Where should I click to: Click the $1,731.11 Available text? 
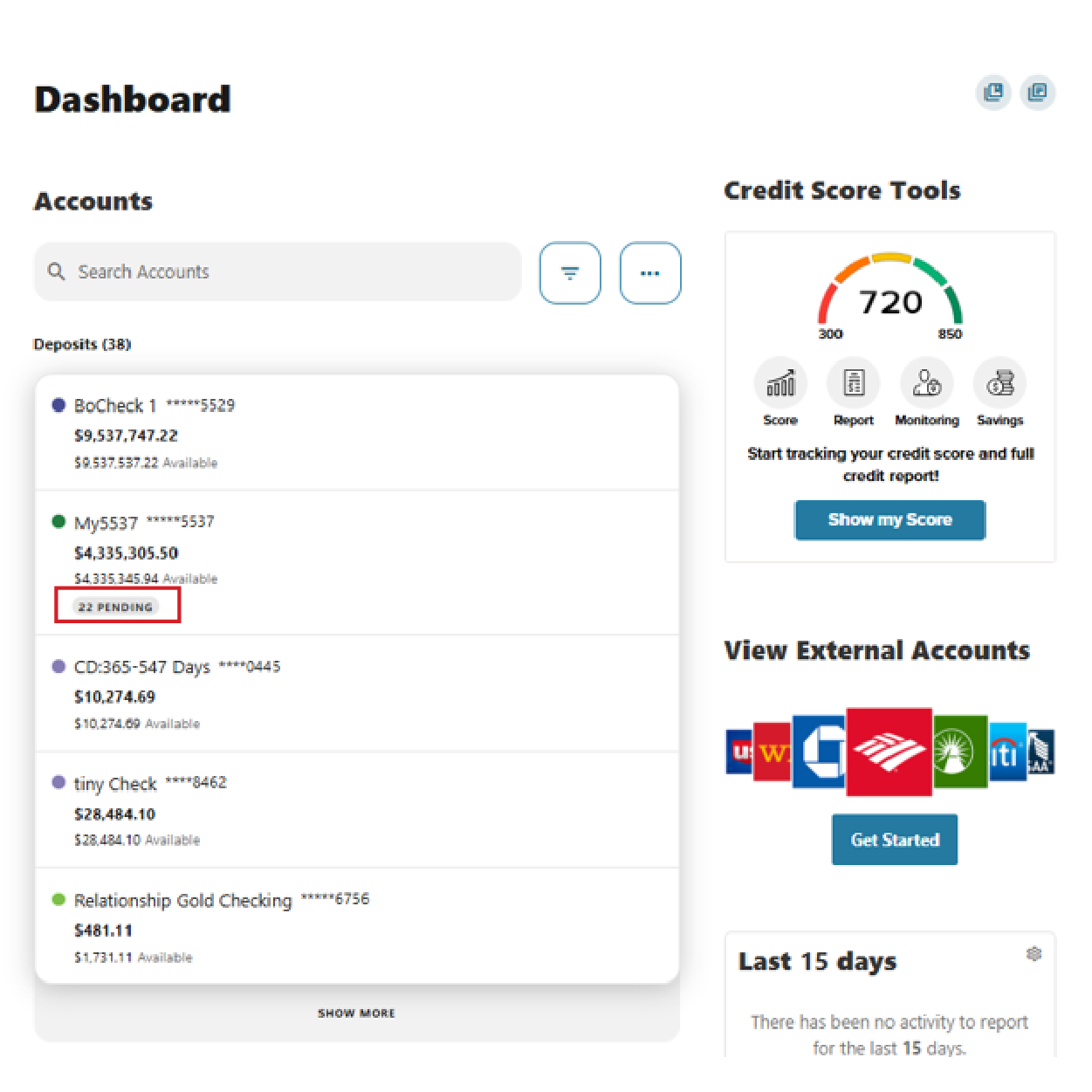pyautogui.click(x=133, y=958)
